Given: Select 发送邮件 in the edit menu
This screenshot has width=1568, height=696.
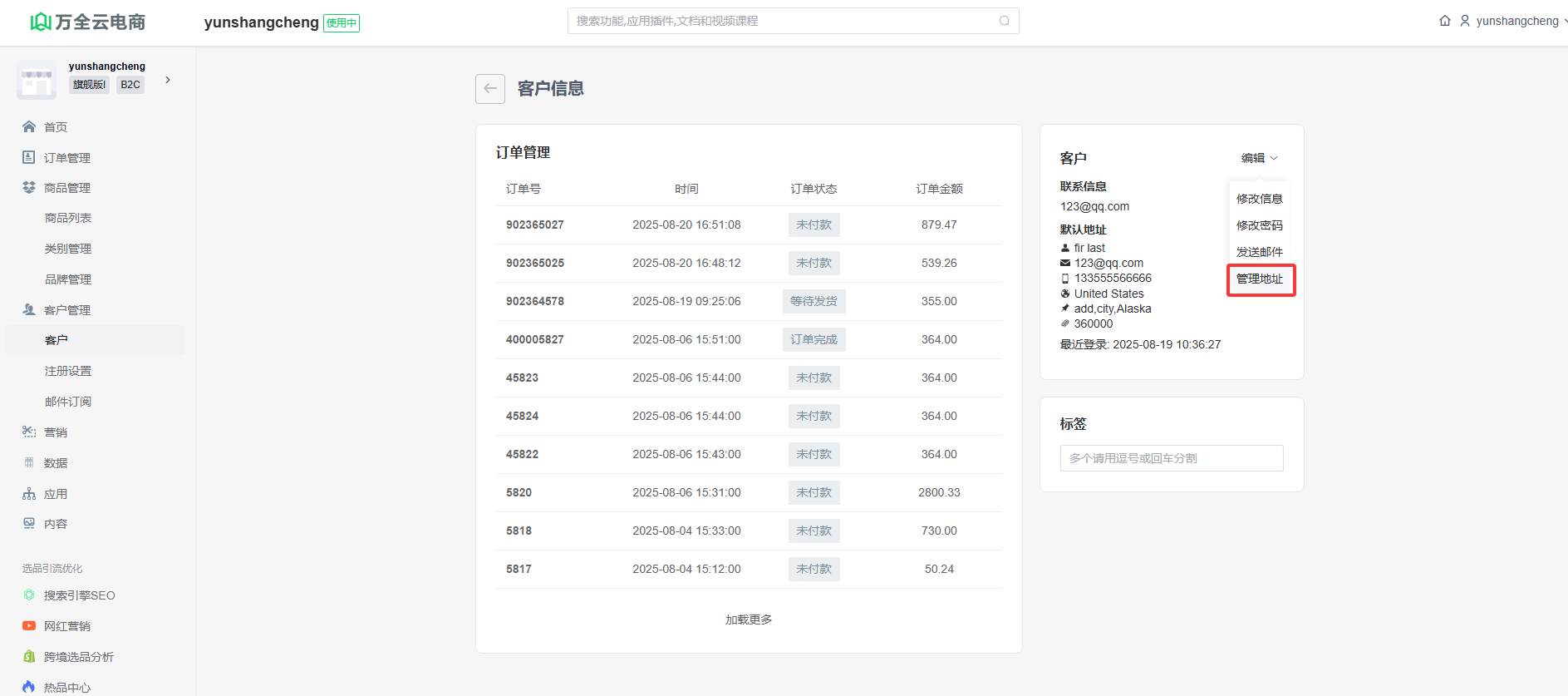Looking at the screenshot, I should tap(1260, 252).
